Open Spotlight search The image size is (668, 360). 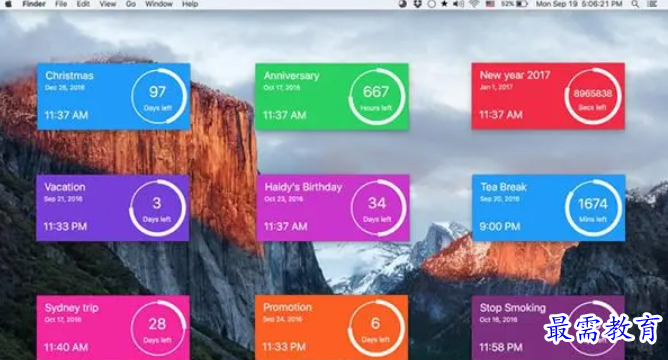635,4
